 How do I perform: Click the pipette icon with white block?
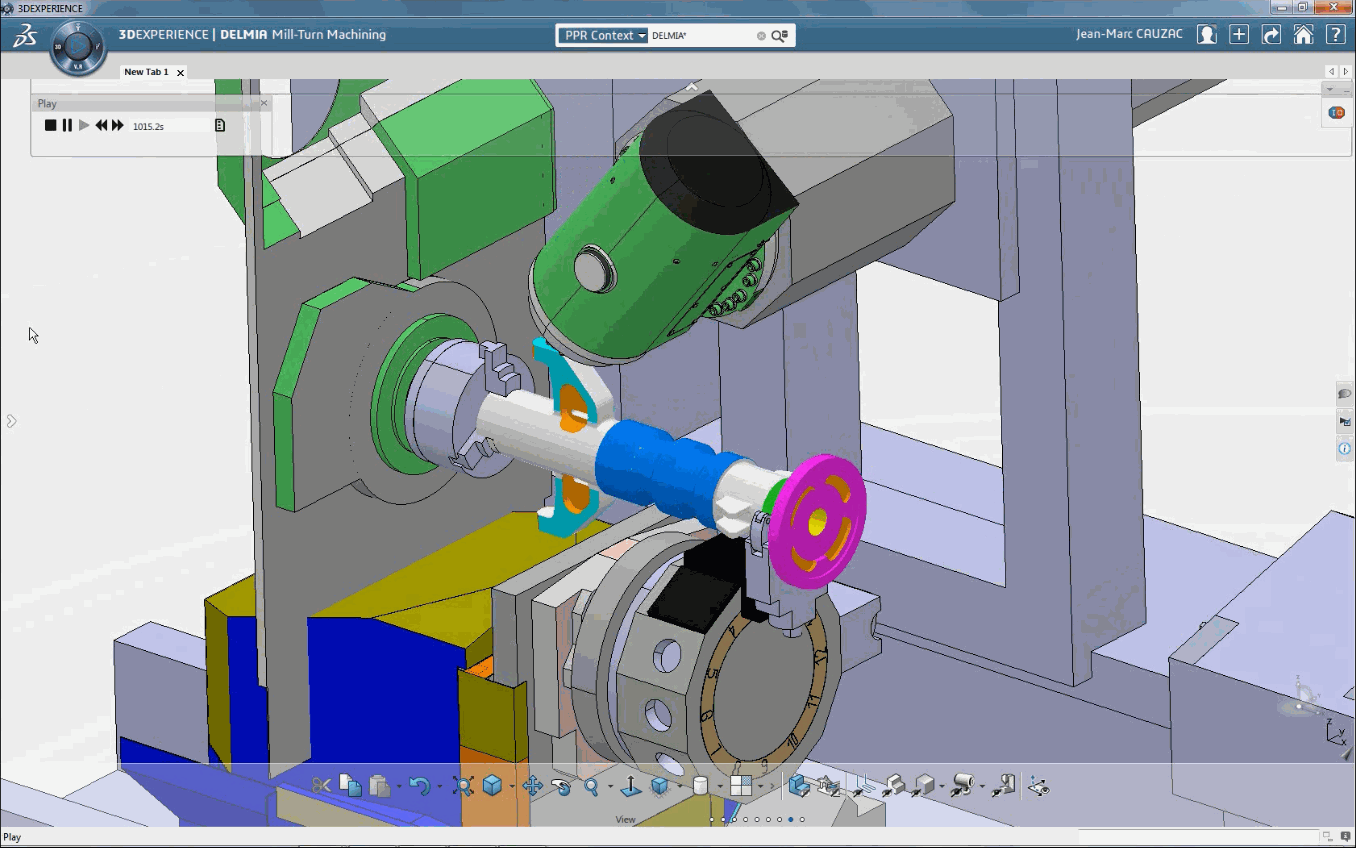(x=894, y=786)
